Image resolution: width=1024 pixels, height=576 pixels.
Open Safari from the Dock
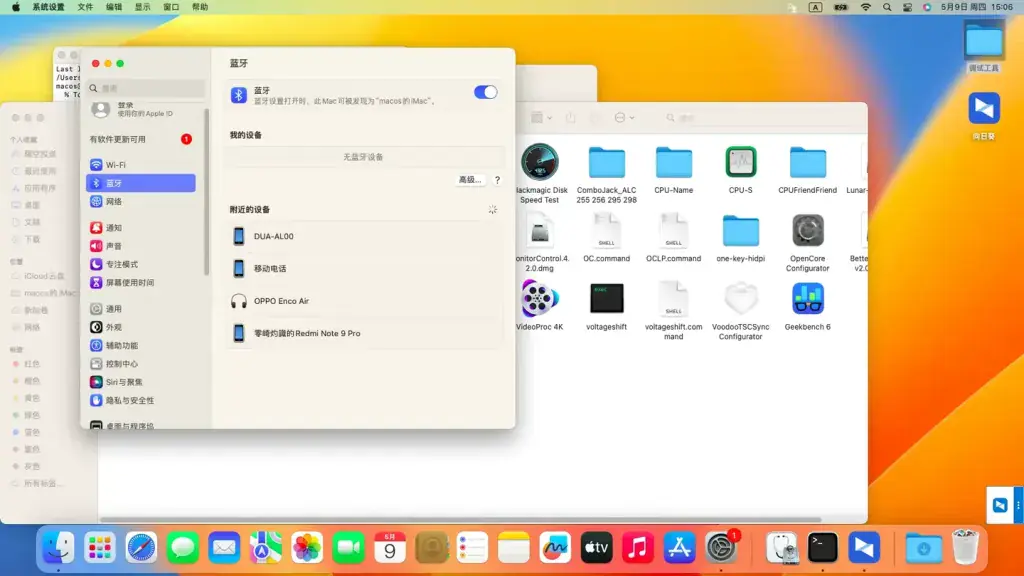141,547
